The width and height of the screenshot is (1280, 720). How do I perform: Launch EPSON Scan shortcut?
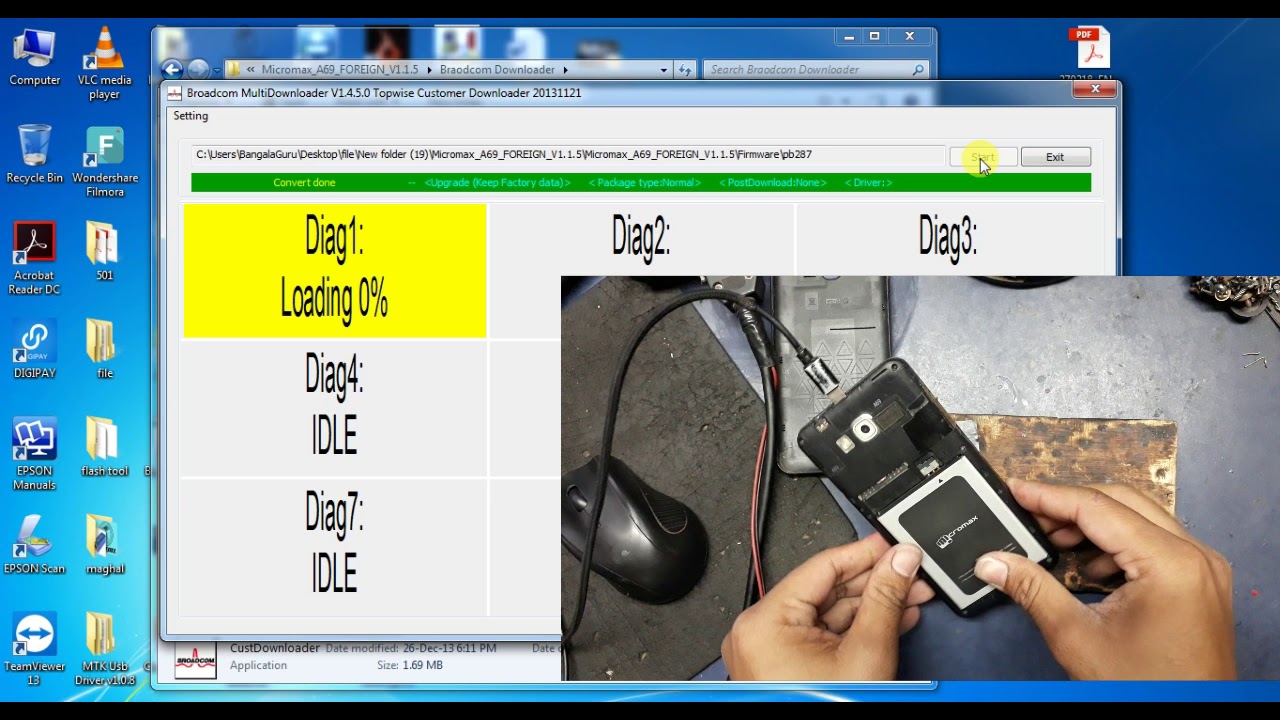35,545
